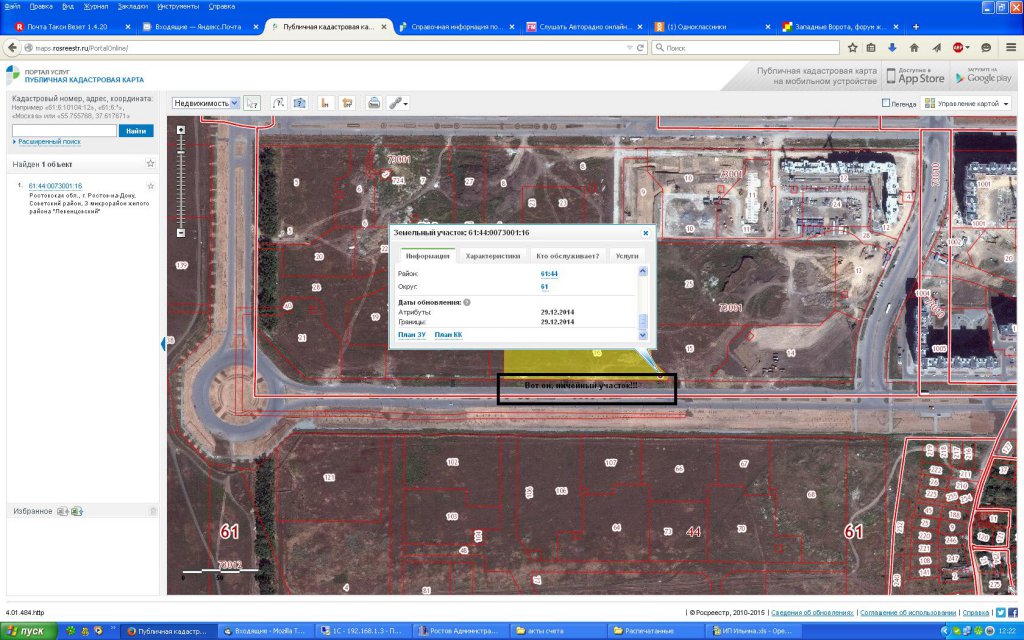
Task: Click the Найти search button
Action: (136, 131)
